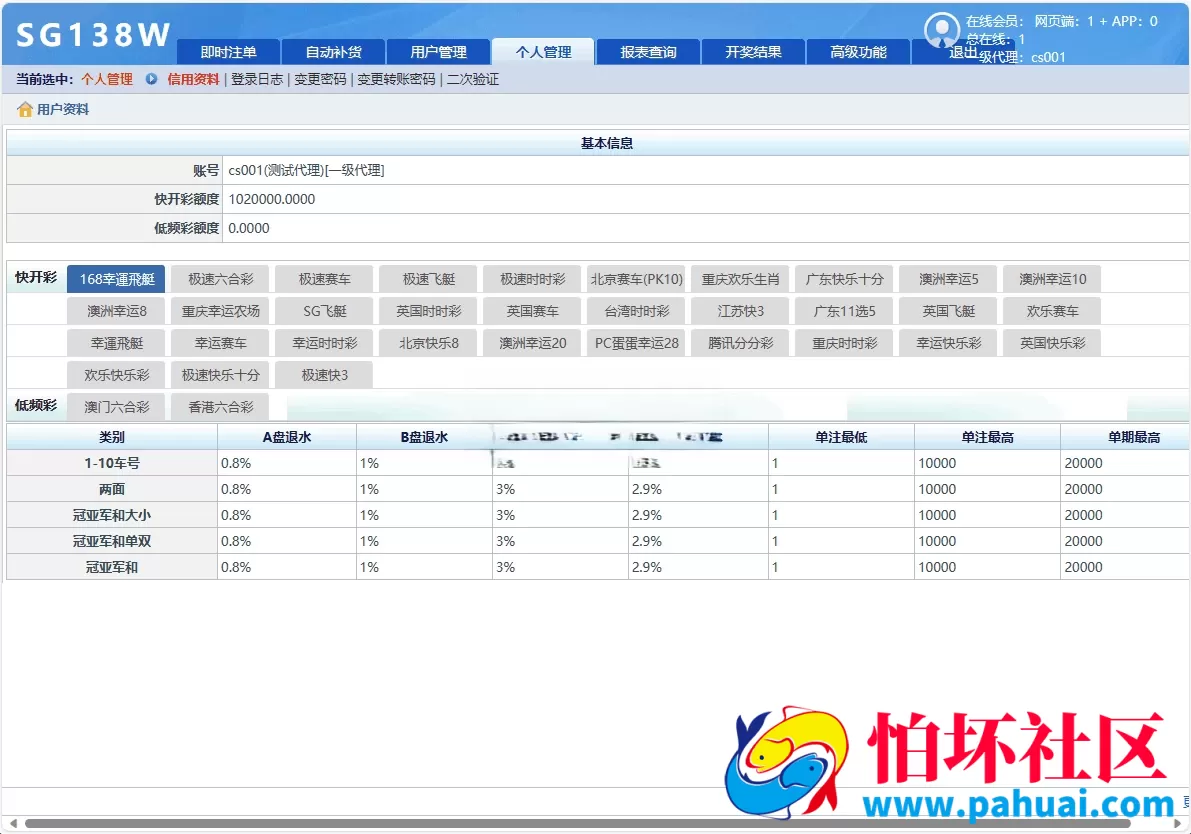Select the 澳洲幸运5 button
Viewport: 1191px width, 834px height.
(x=949, y=279)
